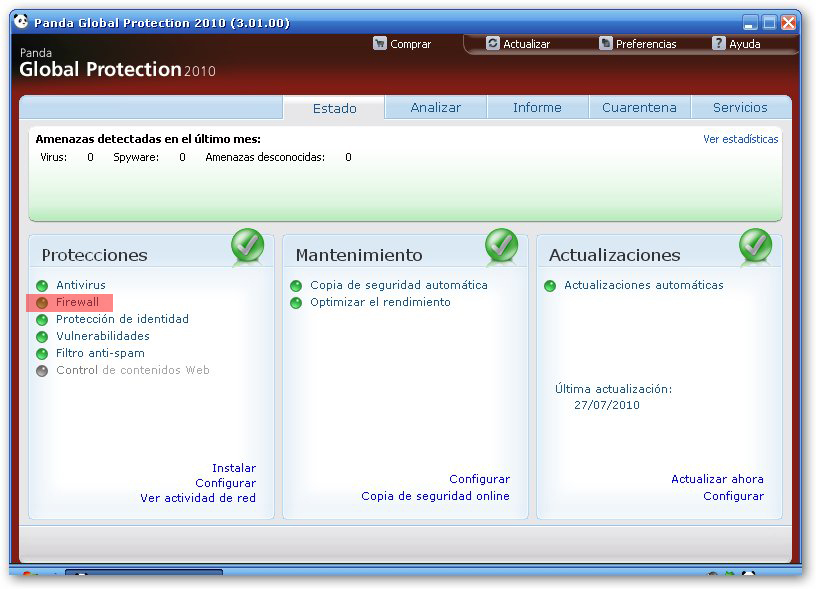Click the question mark Ayuda icon

(x=718, y=43)
